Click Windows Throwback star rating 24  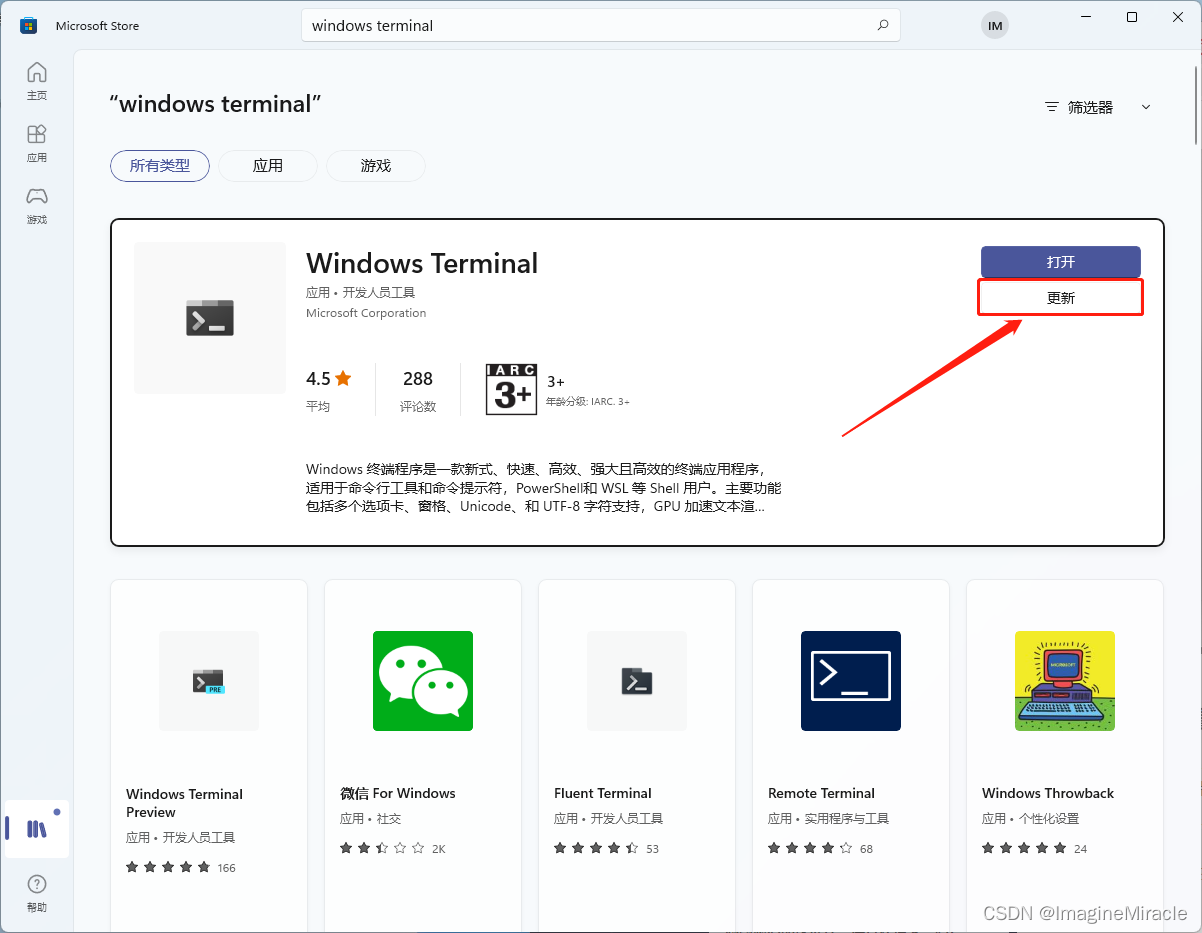click(1035, 848)
